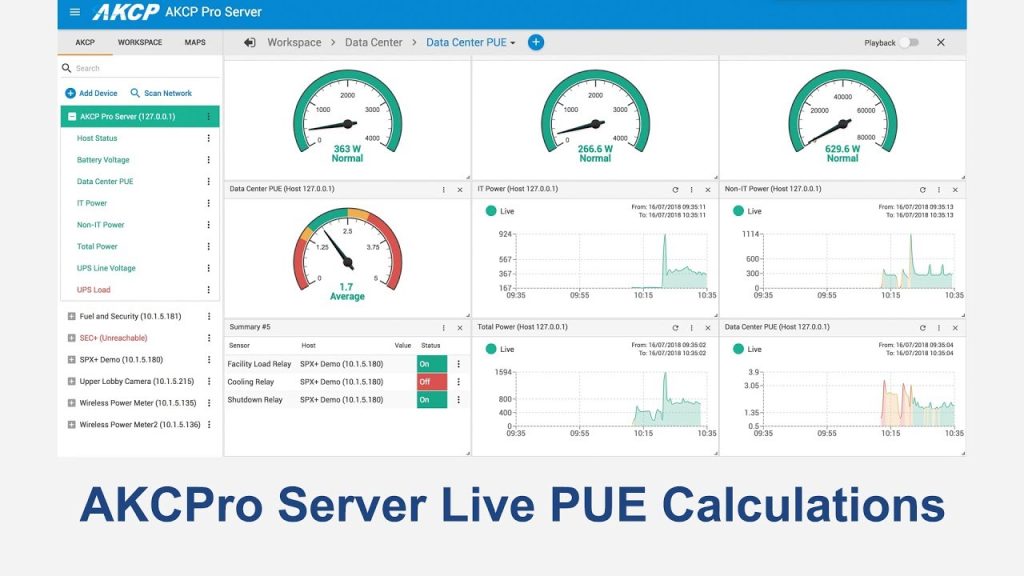Image resolution: width=1024 pixels, height=576 pixels.
Task: Expand Upper Lobby Camera node
Action: [71, 381]
